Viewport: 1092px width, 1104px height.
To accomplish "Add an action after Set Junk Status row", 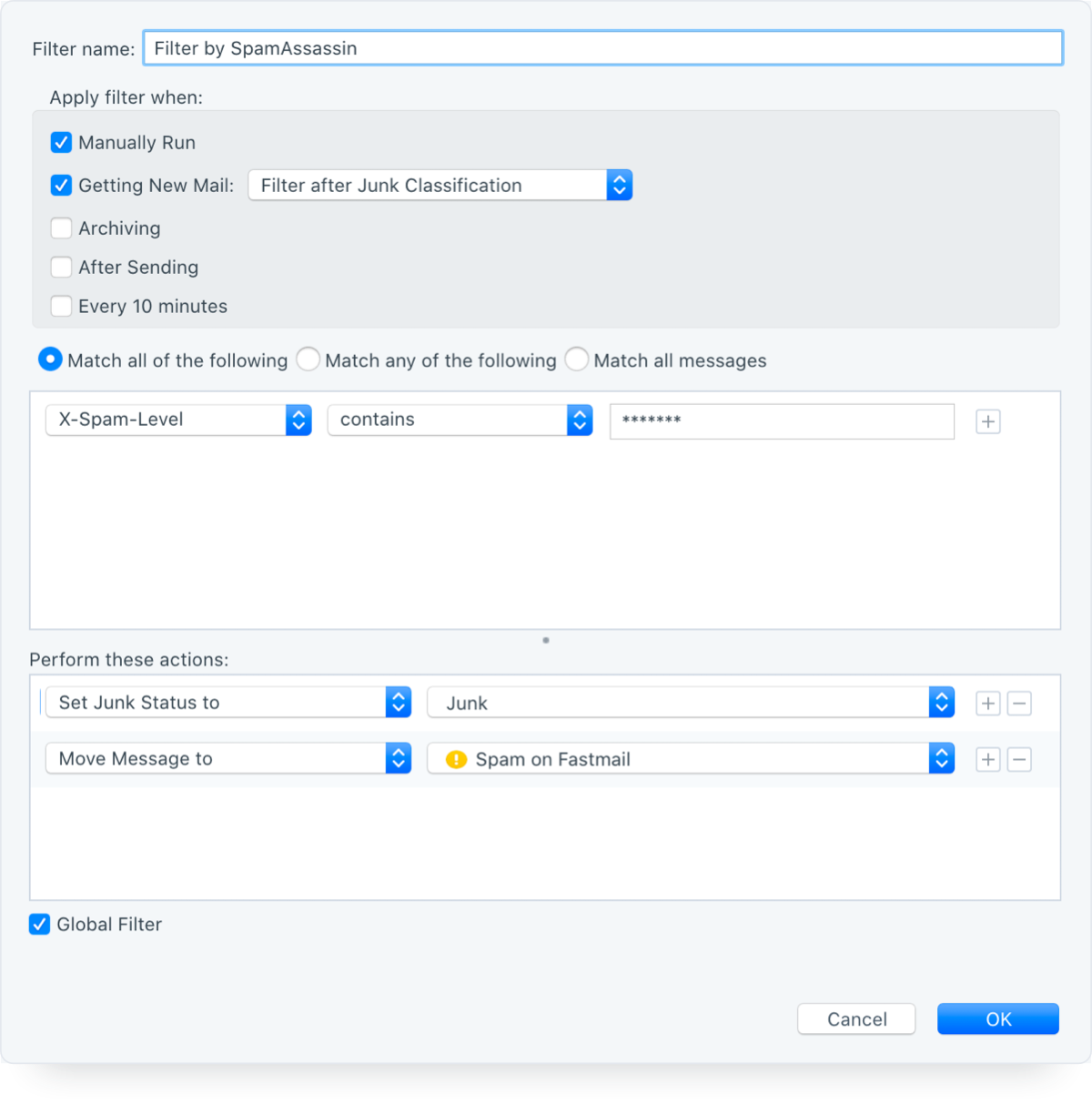I will coord(988,704).
